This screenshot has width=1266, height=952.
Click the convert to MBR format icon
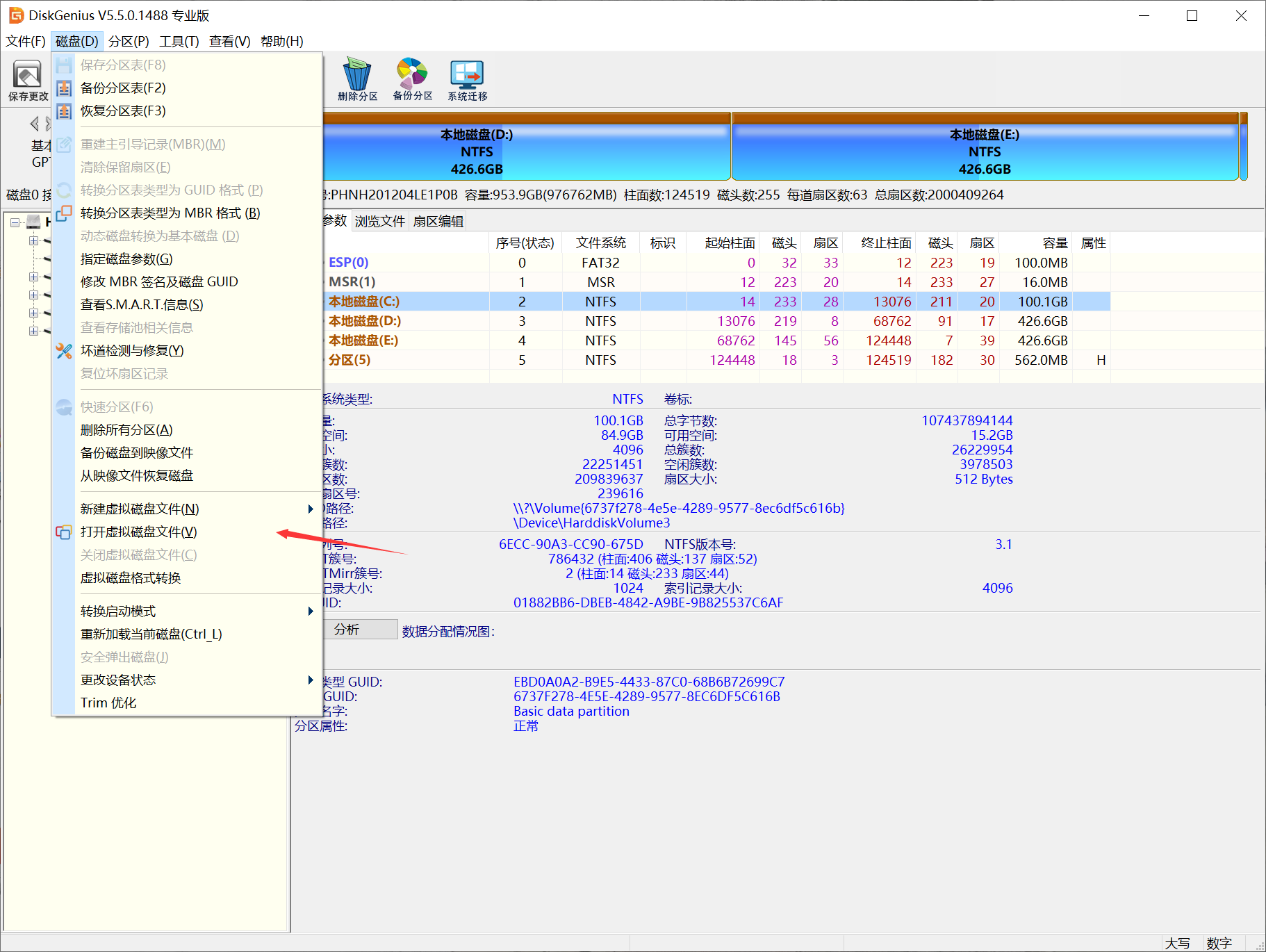[x=64, y=213]
